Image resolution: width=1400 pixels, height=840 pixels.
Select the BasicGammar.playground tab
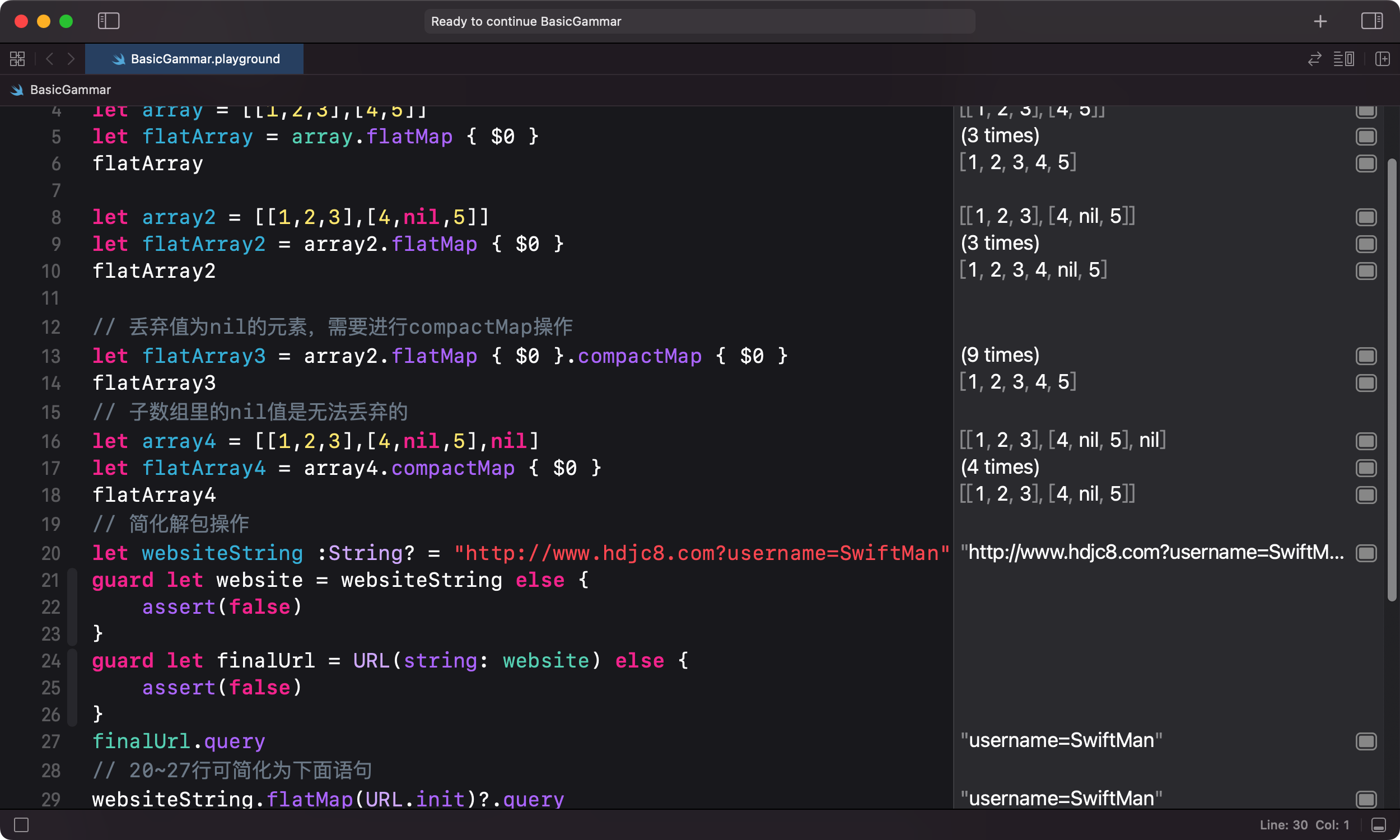coord(194,59)
